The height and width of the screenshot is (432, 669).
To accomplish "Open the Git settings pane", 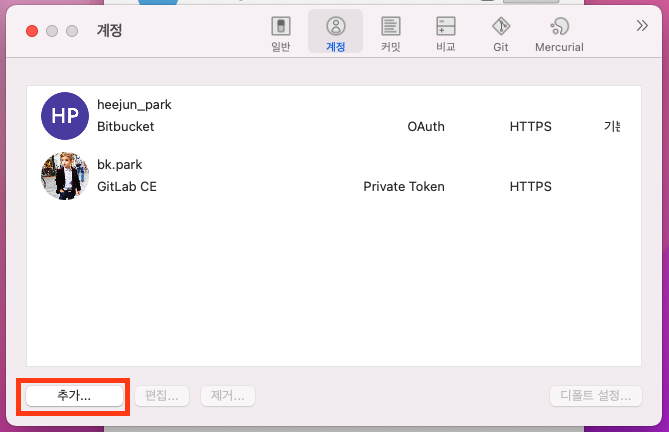I will click(501, 34).
